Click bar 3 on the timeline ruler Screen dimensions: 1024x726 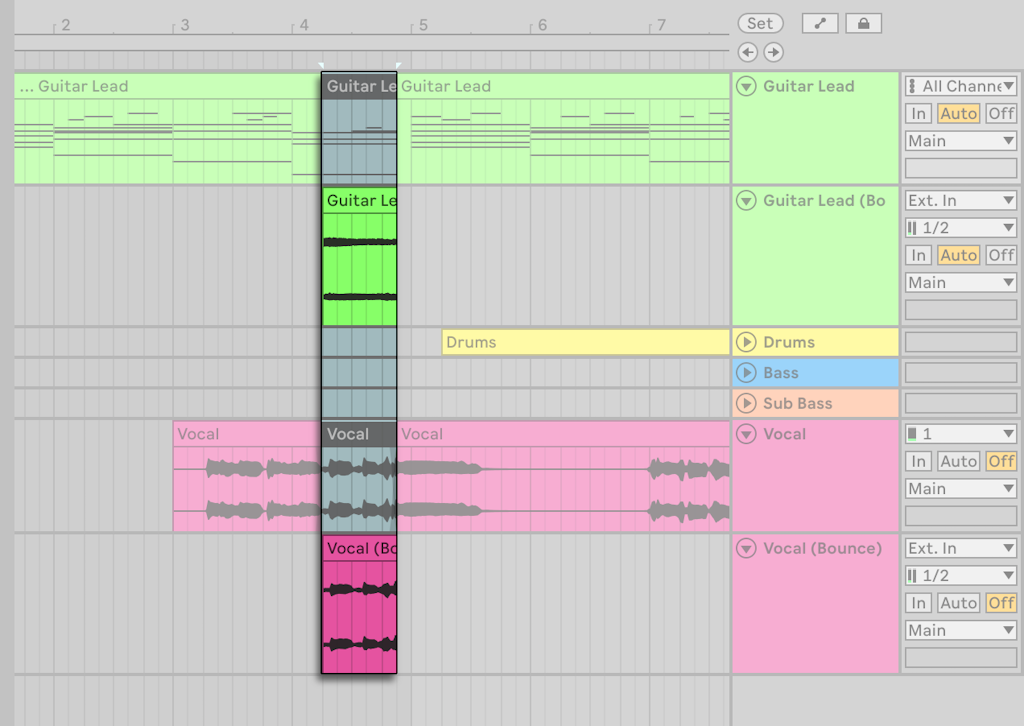point(185,25)
